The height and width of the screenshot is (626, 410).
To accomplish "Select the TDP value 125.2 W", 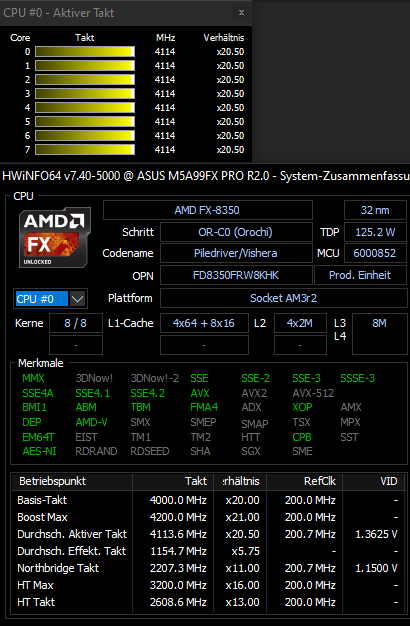I will pos(375,232).
